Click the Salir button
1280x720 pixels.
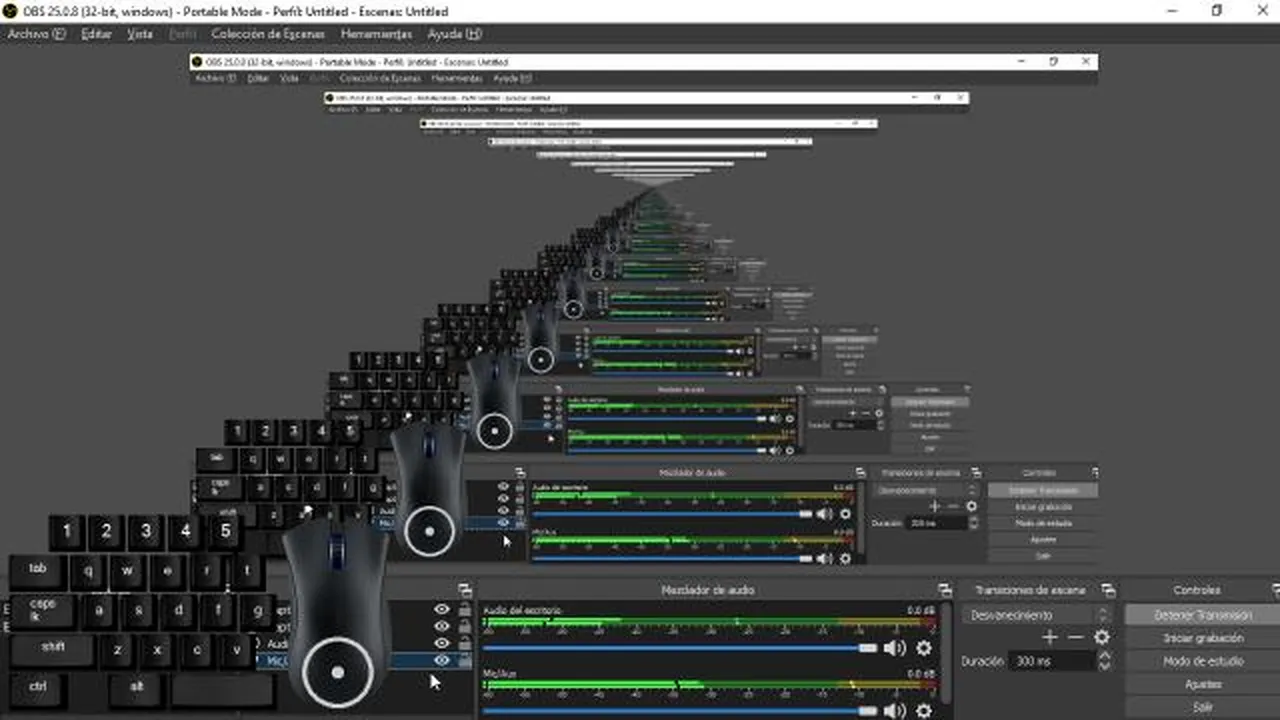point(1203,707)
